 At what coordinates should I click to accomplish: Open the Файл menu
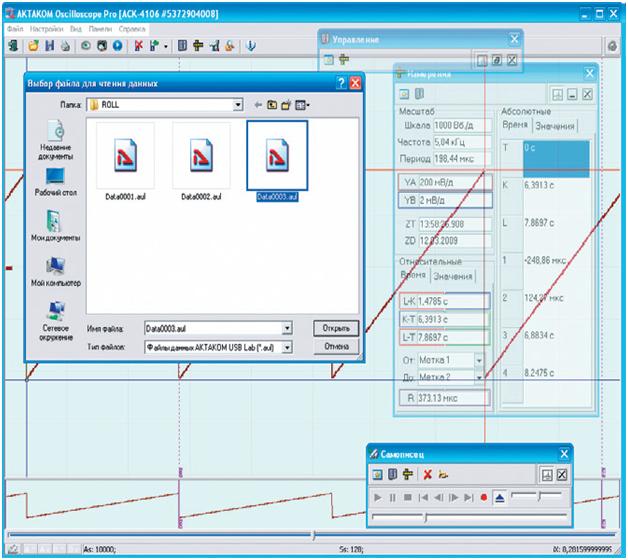(15, 29)
